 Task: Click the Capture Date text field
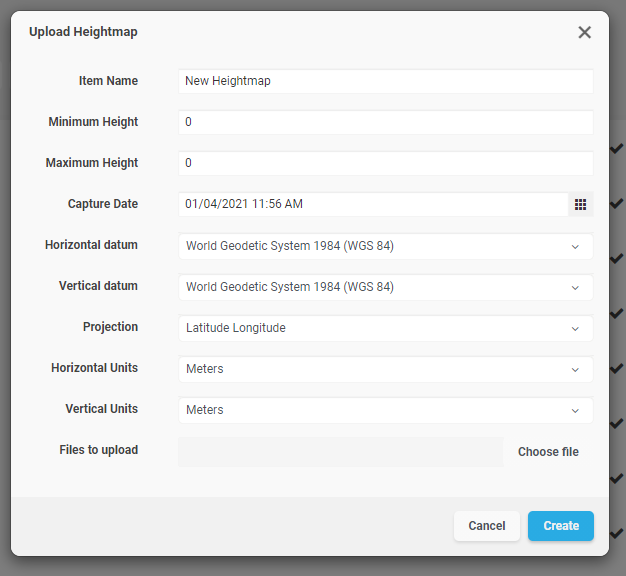pos(372,204)
